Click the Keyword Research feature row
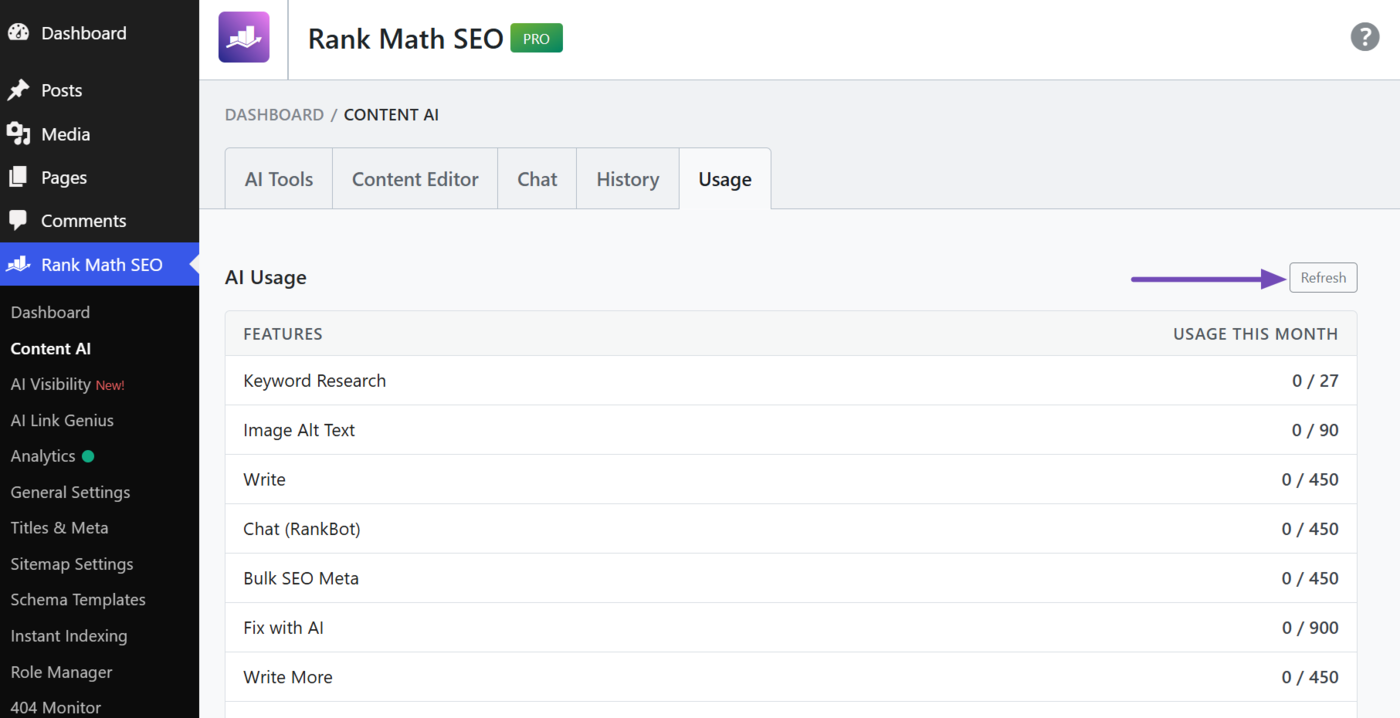1400x718 pixels. 791,381
